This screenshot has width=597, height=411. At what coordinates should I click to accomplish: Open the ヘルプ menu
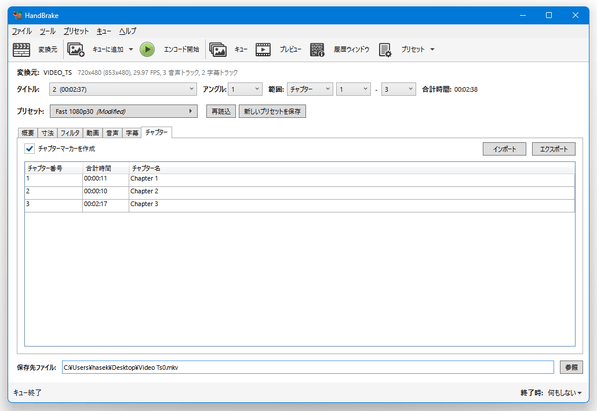point(127,31)
